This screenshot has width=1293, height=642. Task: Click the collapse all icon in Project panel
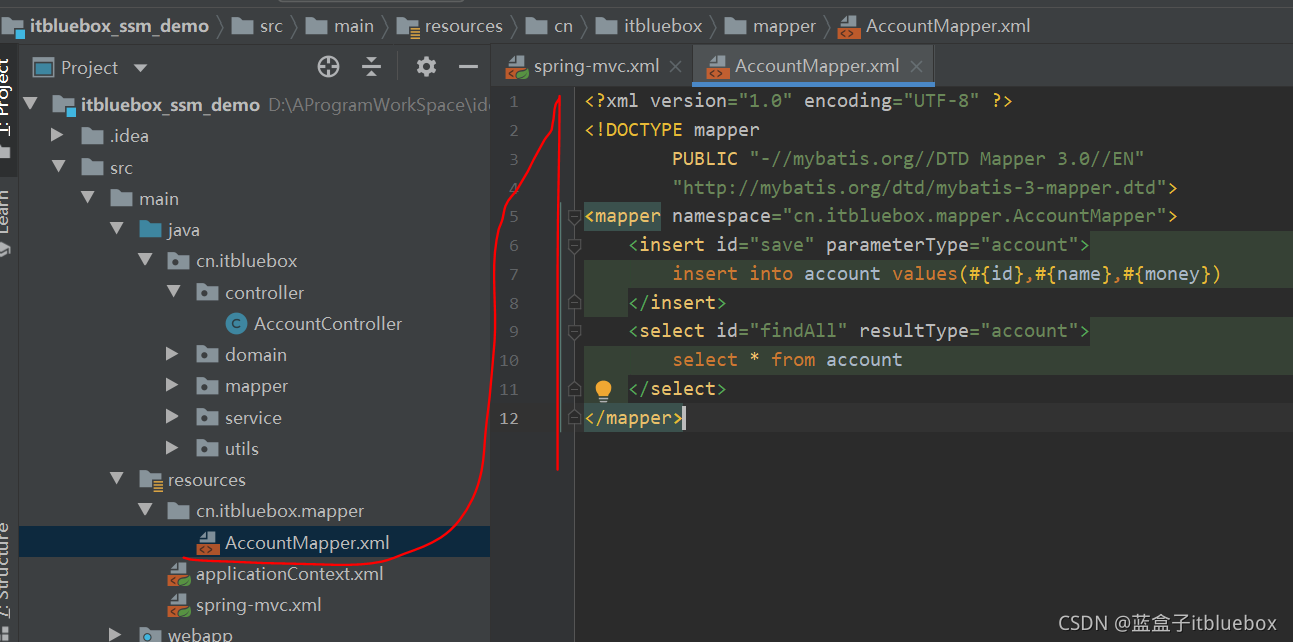coord(372,67)
